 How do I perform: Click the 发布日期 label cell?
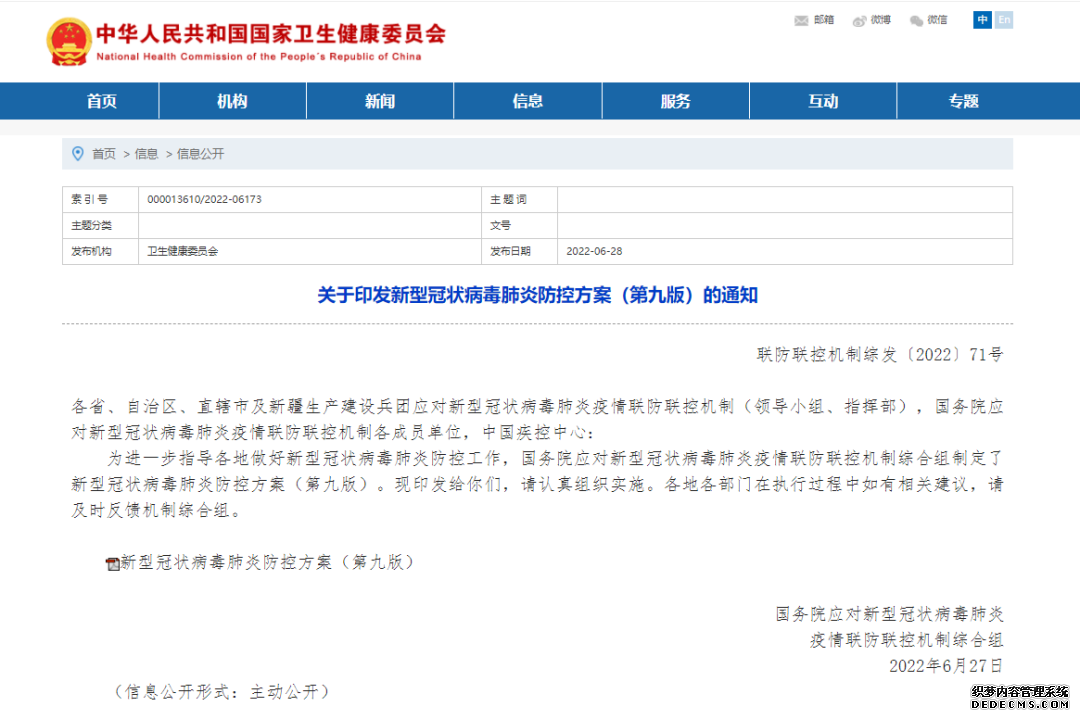click(519, 251)
